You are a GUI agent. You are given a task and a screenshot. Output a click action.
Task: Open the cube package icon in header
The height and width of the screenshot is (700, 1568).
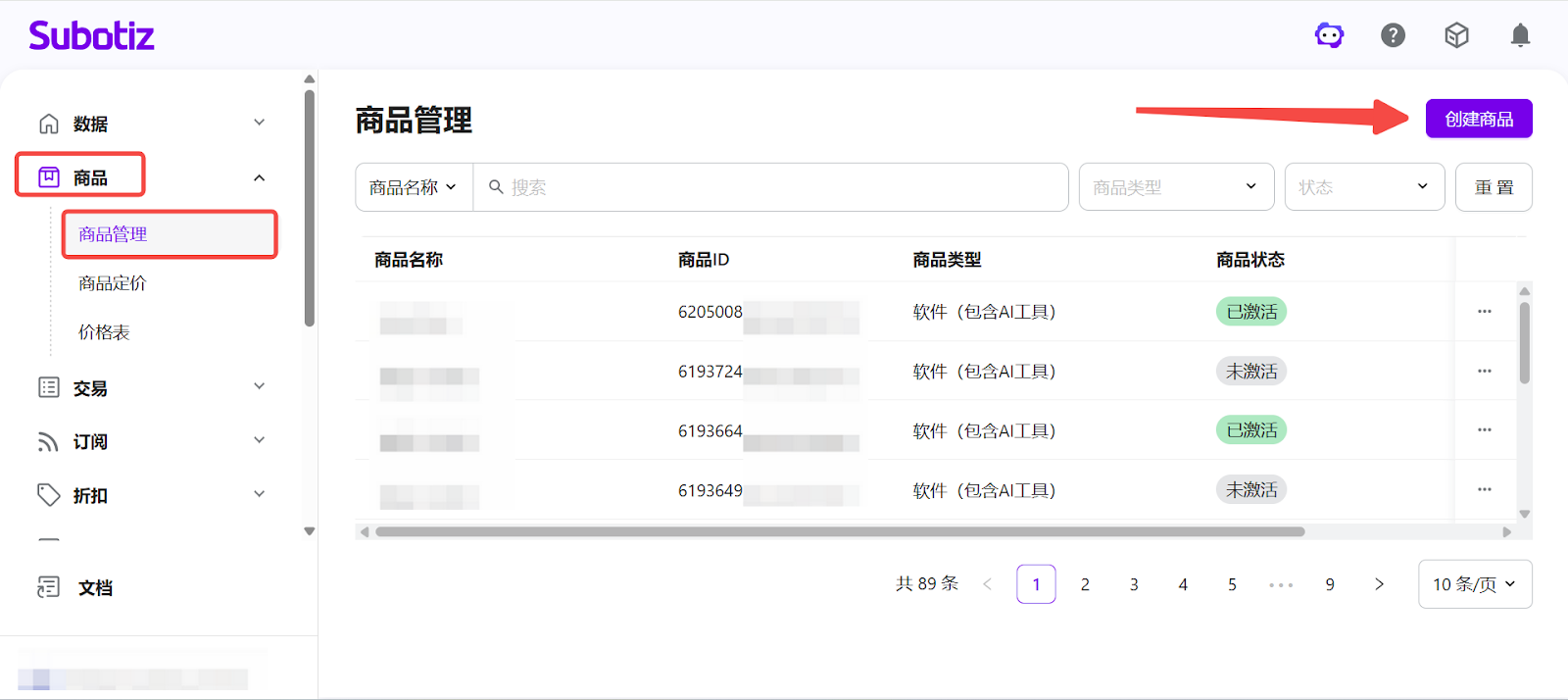pyautogui.click(x=1456, y=36)
